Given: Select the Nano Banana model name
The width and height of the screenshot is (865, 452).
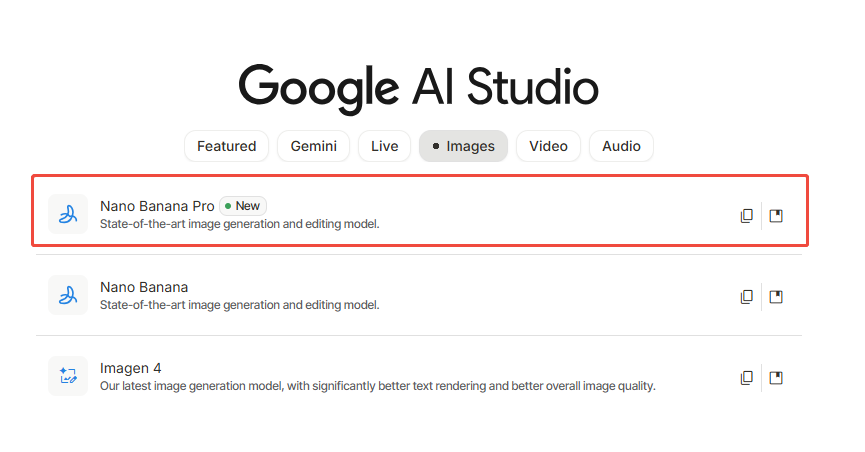Looking at the screenshot, I should click(144, 287).
